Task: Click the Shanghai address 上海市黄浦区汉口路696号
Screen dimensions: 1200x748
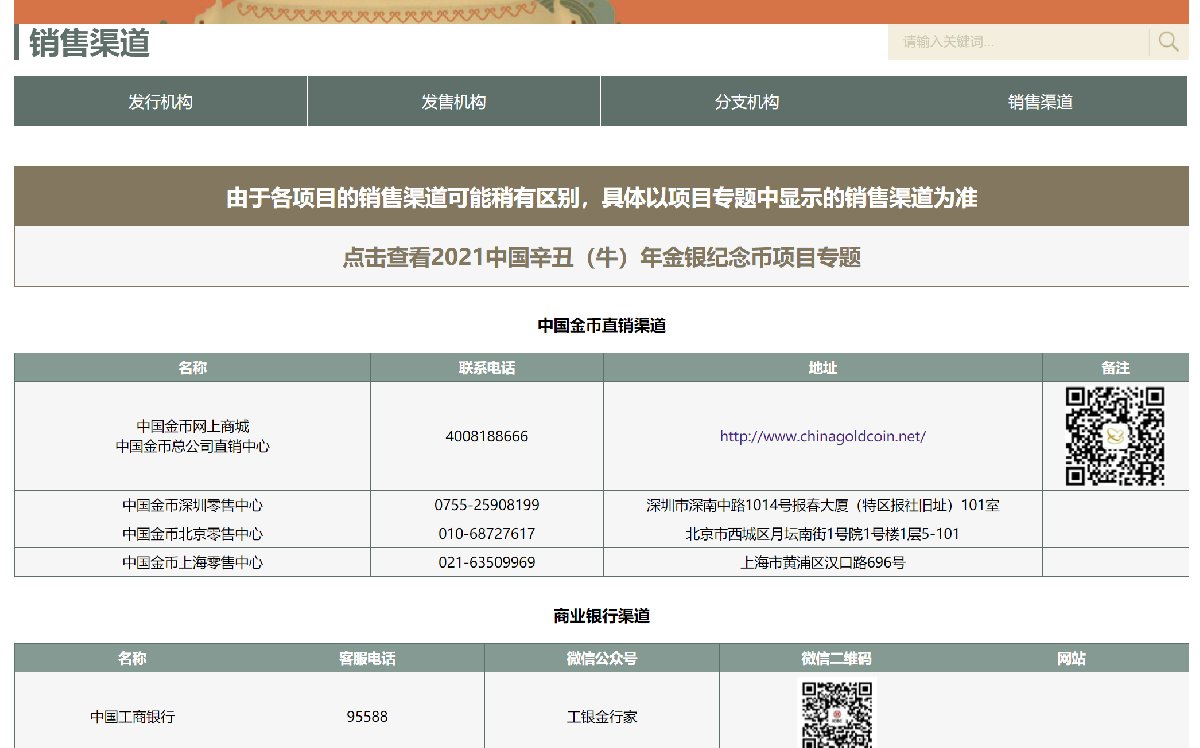Action: tap(822, 563)
